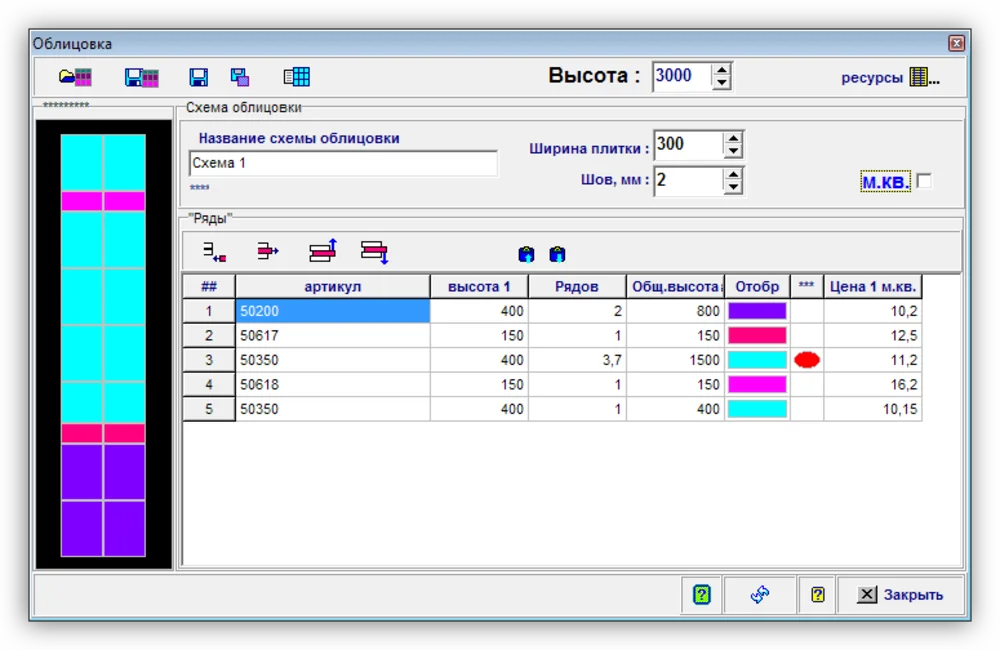The width and height of the screenshot is (1000, 650).
Task: Click the артикул column header
Action: [332, 287]
